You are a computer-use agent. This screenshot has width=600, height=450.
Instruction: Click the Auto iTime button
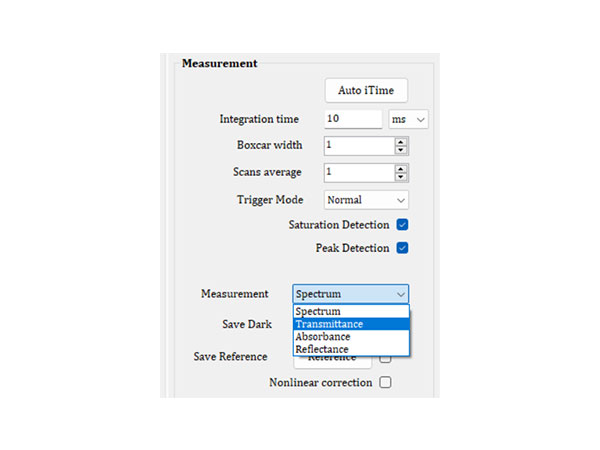coord(366,91)
